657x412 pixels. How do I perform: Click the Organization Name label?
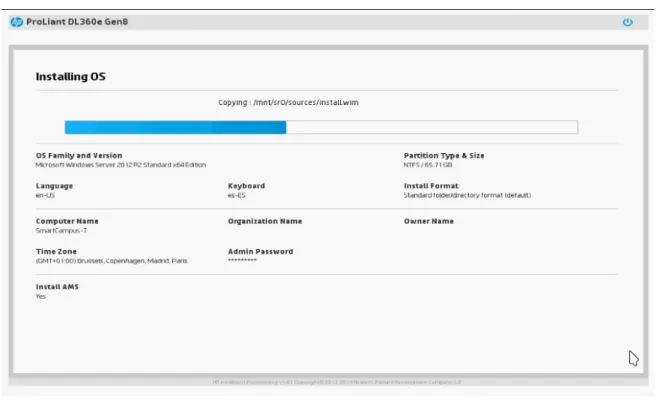tap(265, 221)
